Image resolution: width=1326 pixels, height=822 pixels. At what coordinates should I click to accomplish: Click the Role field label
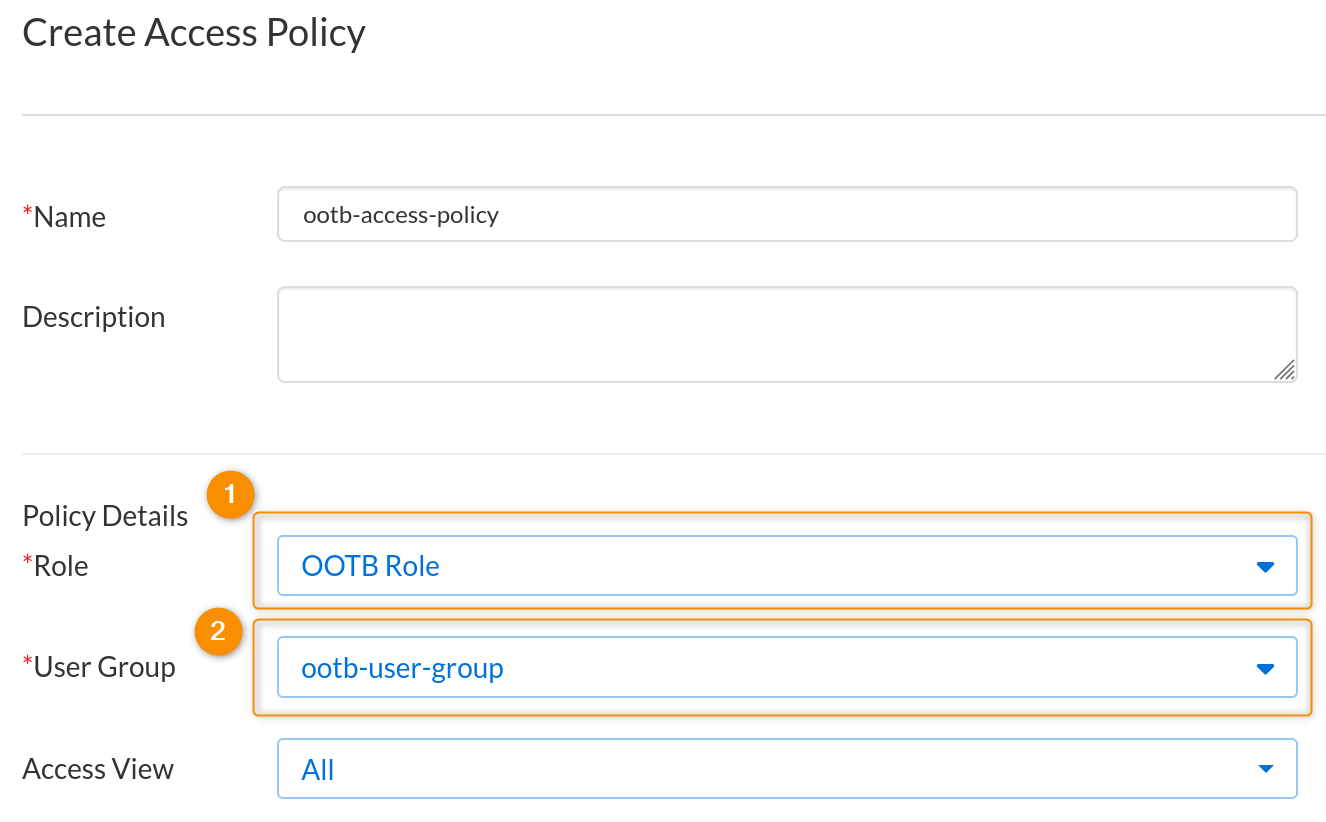coord(60,566)
